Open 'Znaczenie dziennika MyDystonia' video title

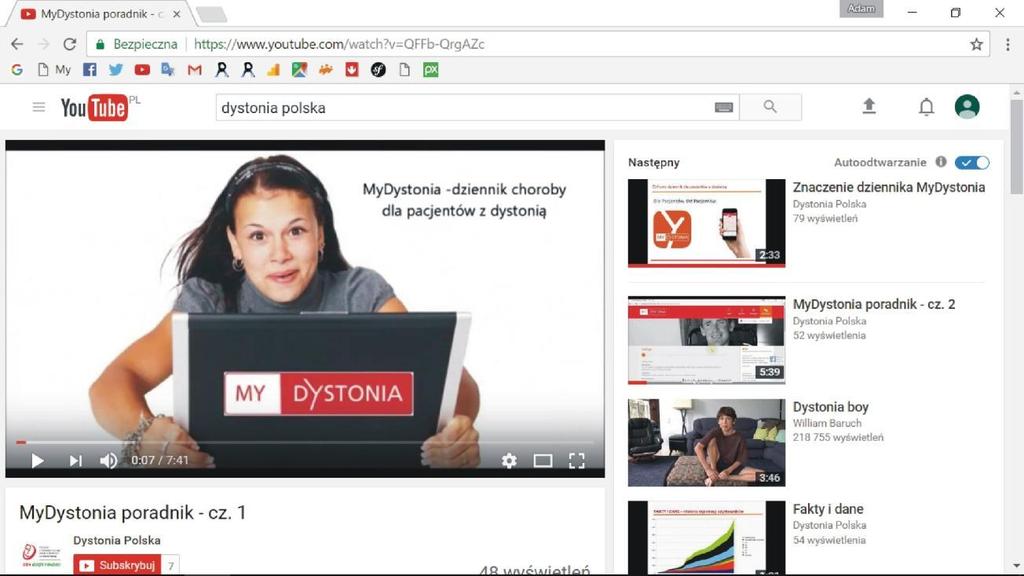click(x=889, y=187)
